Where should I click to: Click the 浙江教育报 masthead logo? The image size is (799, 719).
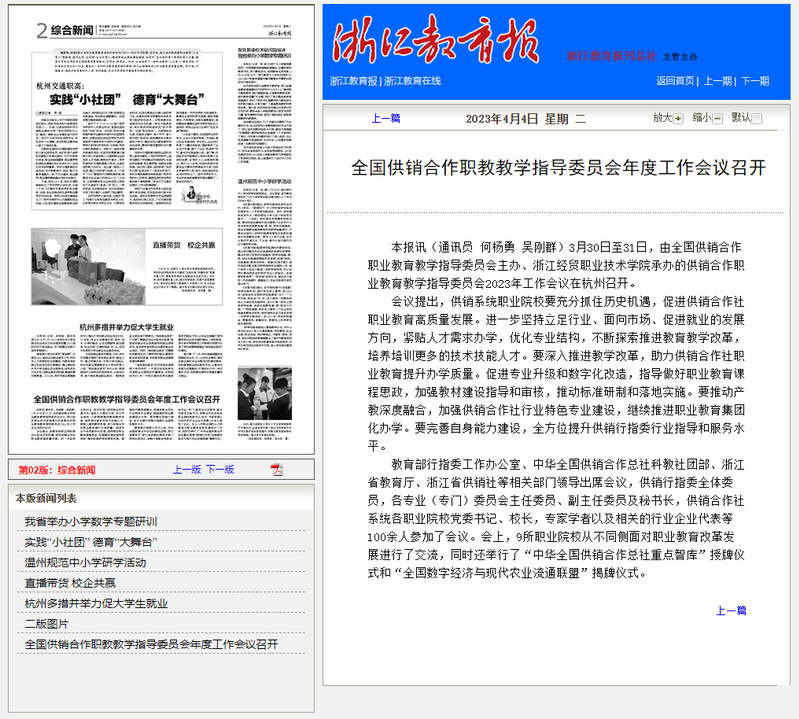[x=437, y=40]
